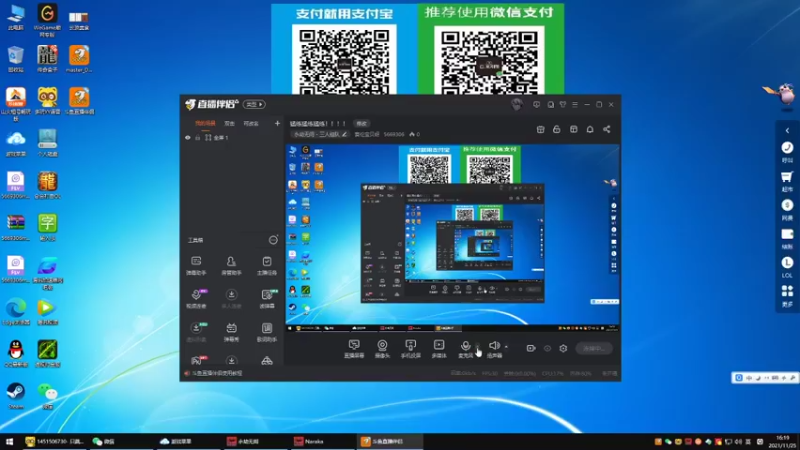800x450 pixels.
Task: Click the LOL shortcut on right sidebar
Action: point(787,267)
